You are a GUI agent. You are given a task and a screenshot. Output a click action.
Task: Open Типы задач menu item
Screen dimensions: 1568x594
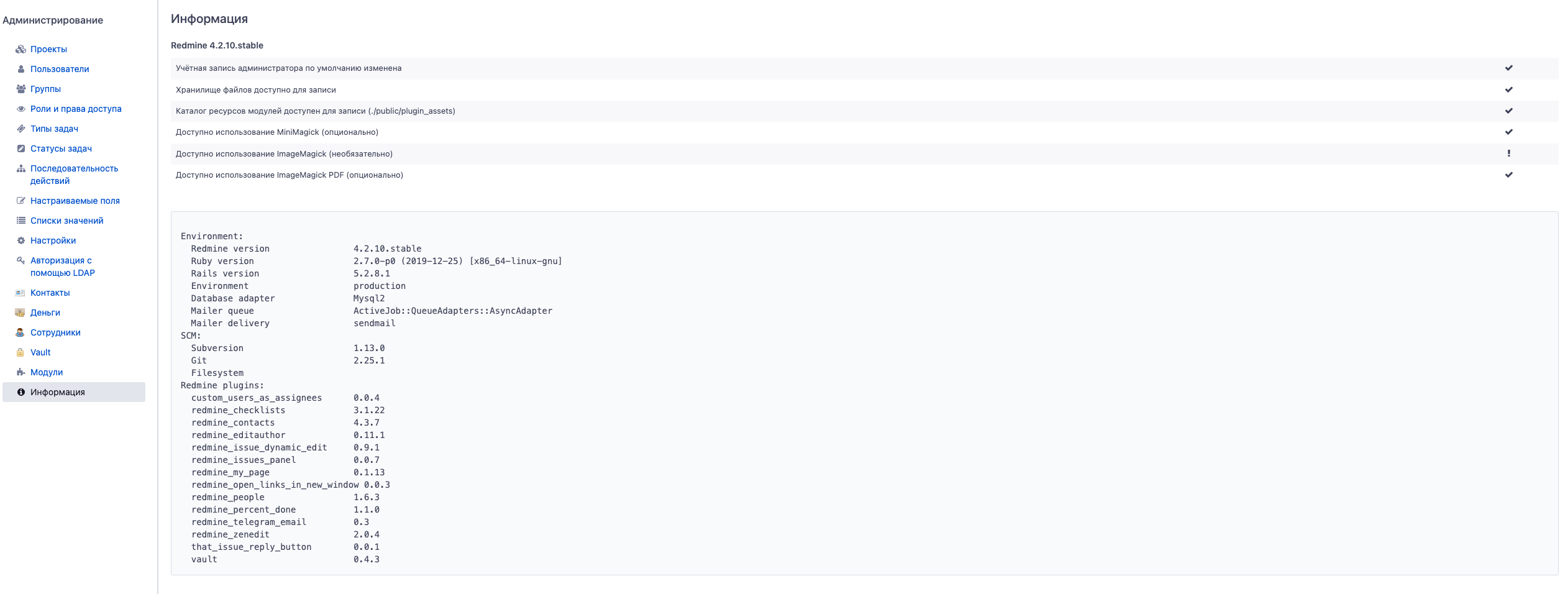click(54, 129)
